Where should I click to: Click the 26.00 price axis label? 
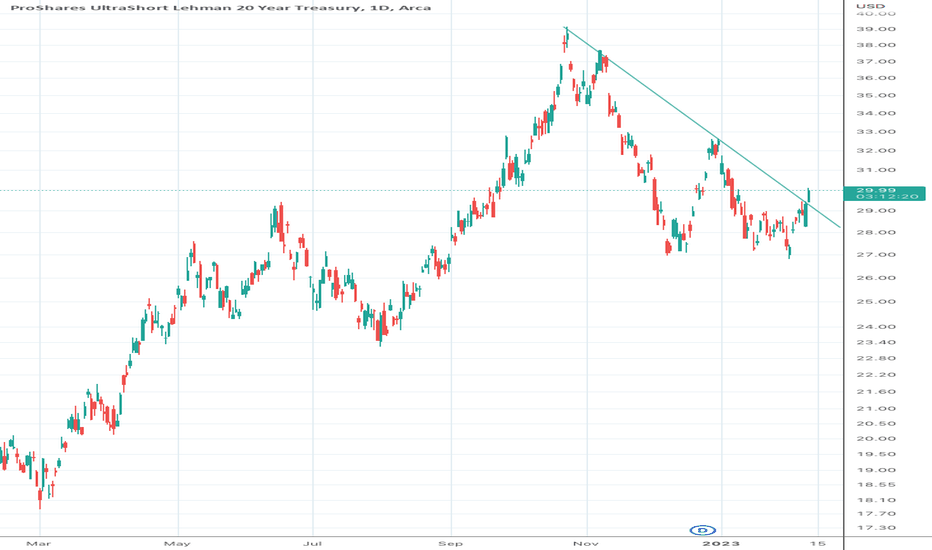[876, 278]
